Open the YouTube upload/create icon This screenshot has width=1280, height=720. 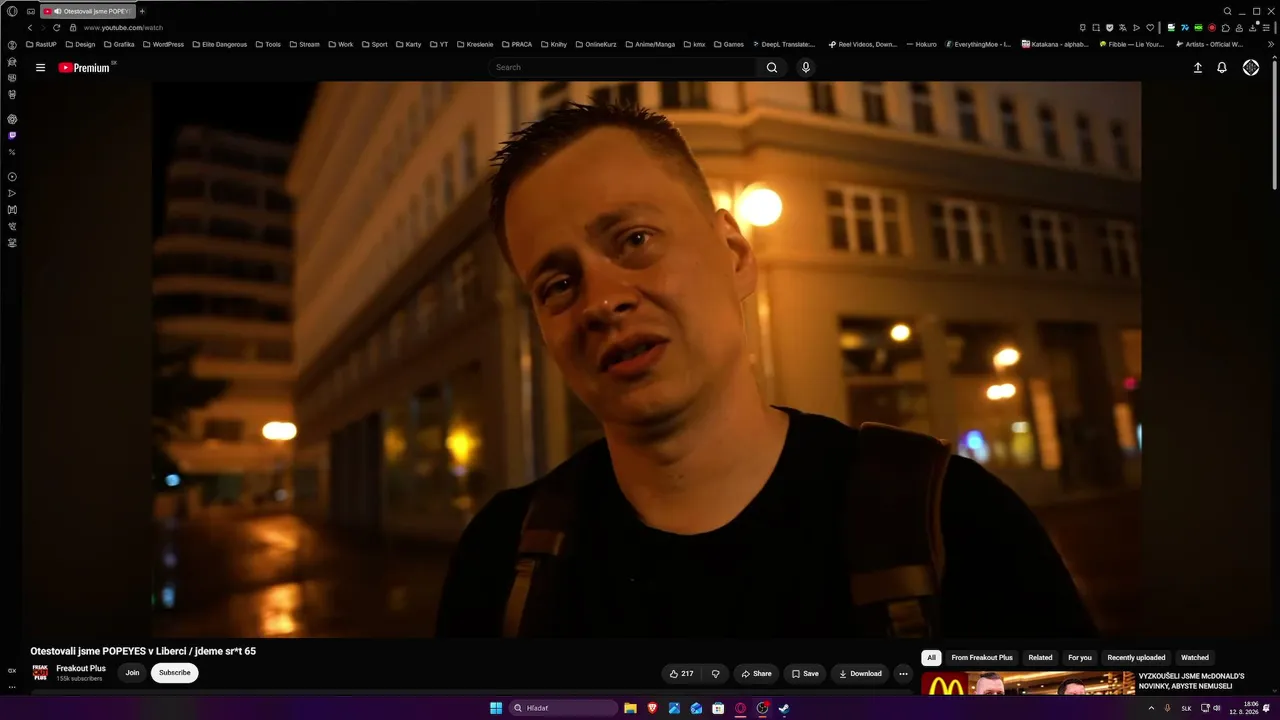coord(1198,68)
